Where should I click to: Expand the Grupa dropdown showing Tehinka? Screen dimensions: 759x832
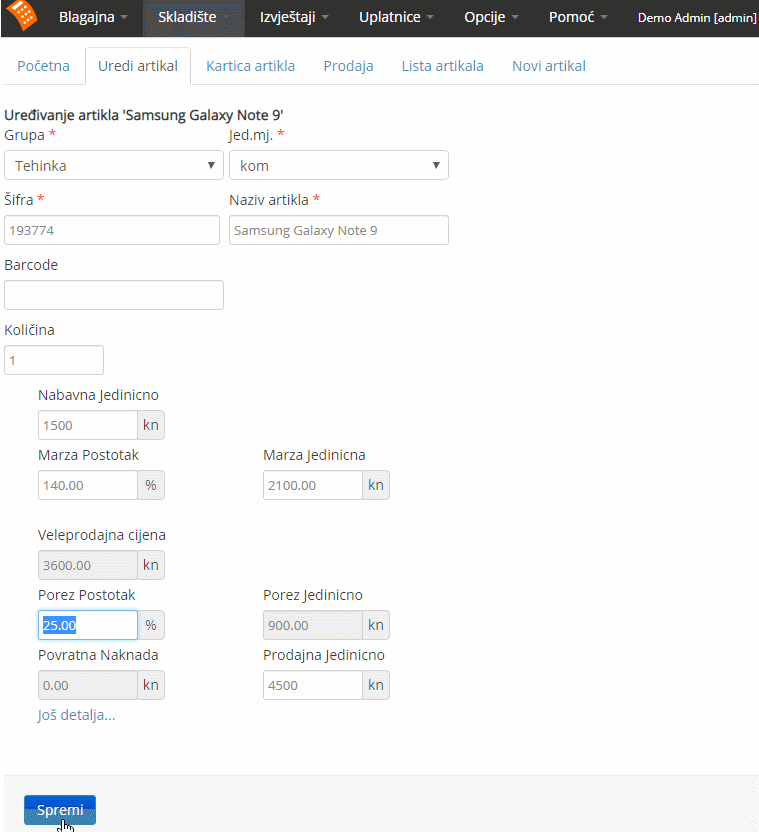click(114, 166)
